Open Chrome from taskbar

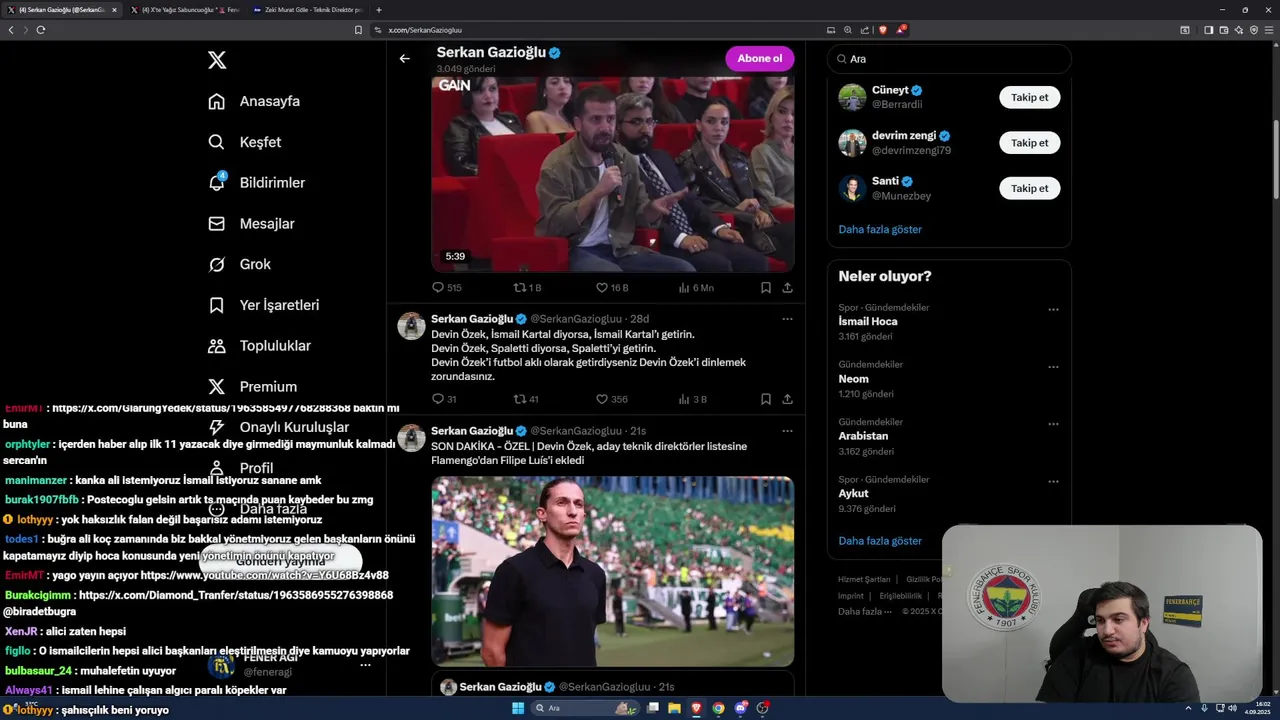tap(718, 708)
